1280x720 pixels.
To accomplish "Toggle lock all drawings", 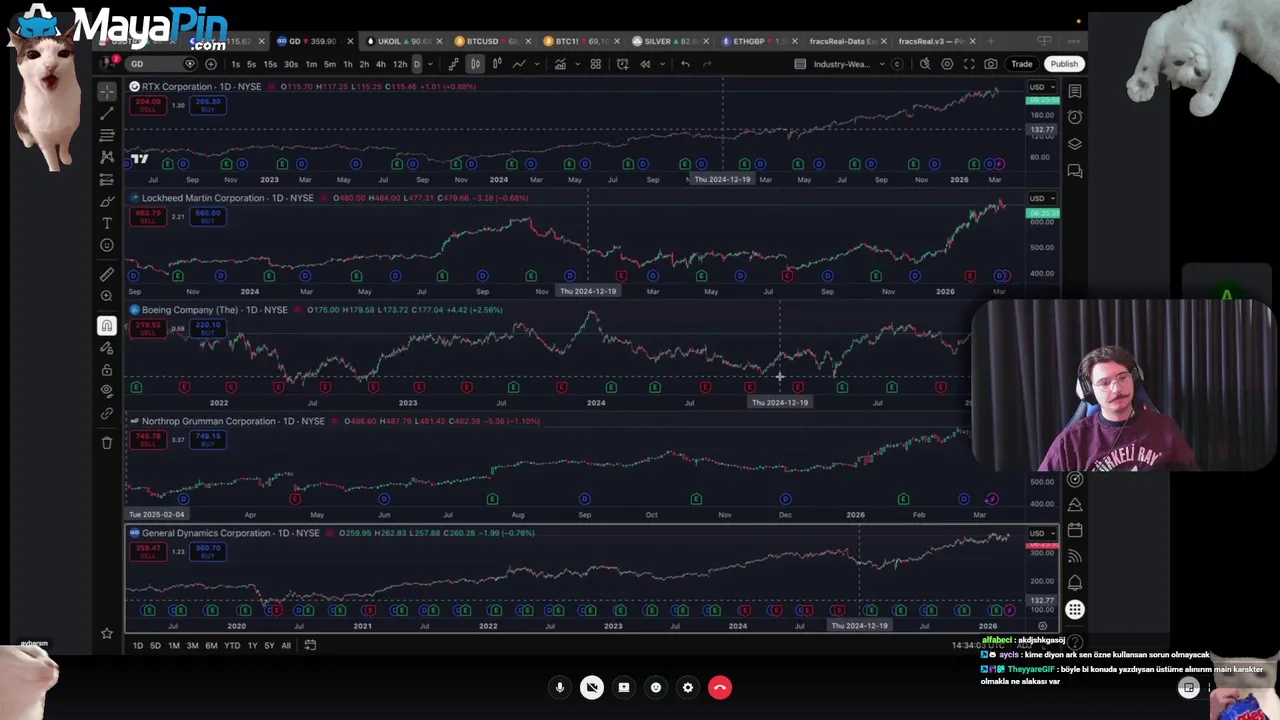I will 107,370.
